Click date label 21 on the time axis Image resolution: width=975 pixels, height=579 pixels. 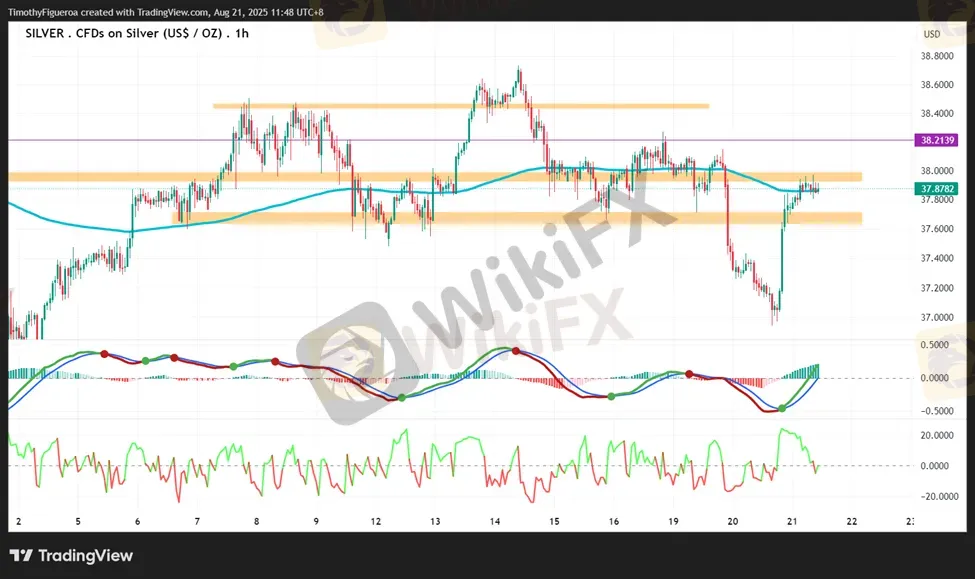pos(791,522)
